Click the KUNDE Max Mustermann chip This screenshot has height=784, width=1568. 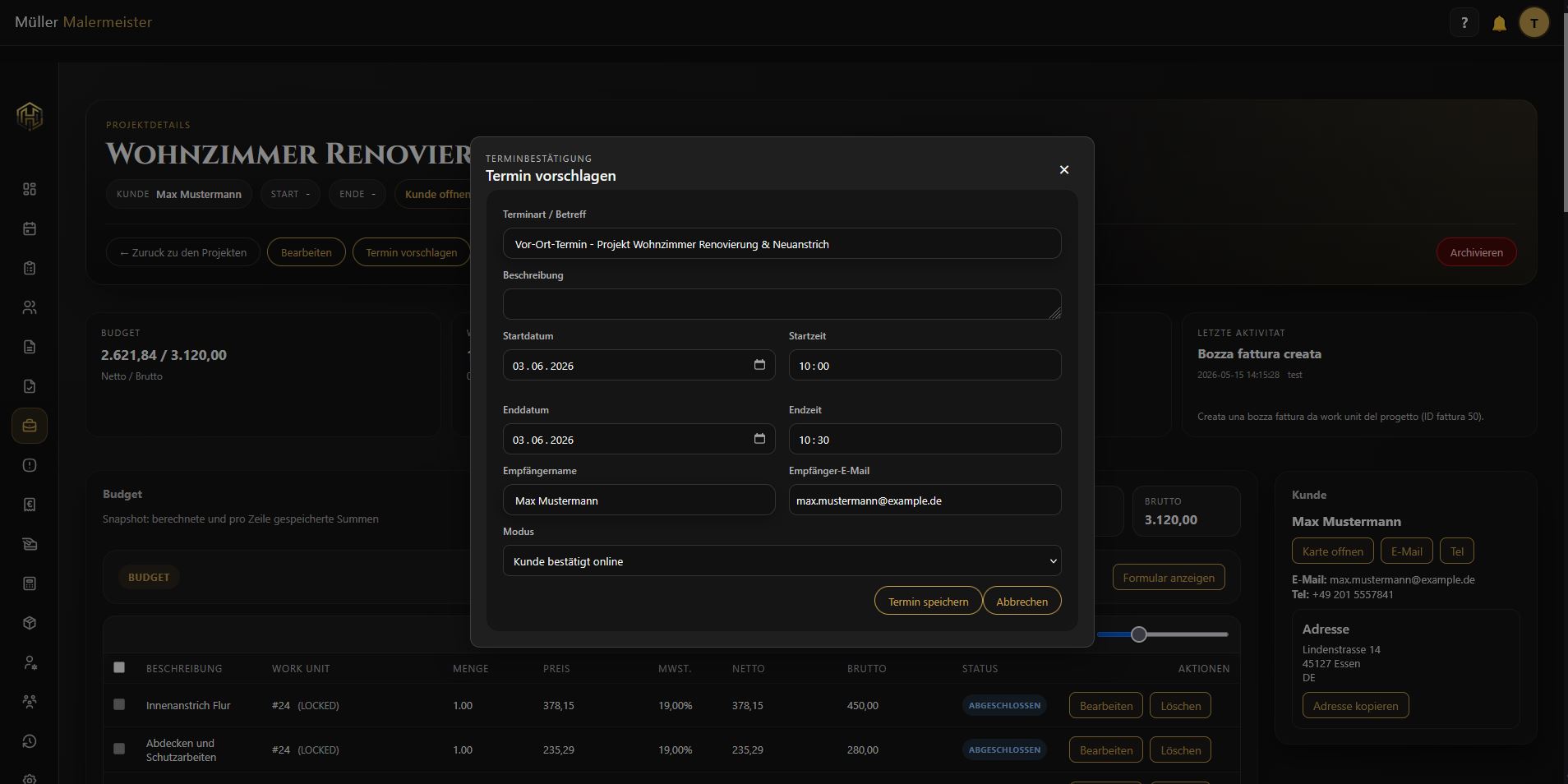(178, 194)
